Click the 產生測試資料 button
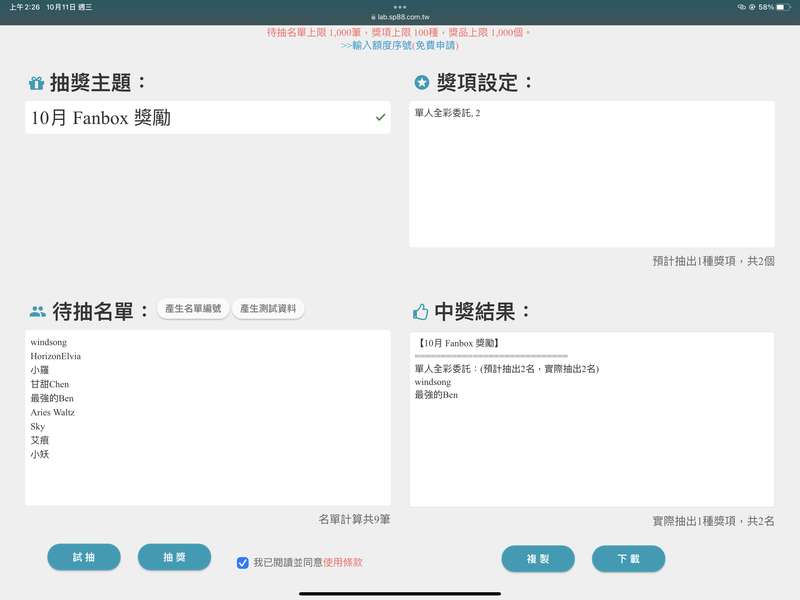 pos(268,309)
